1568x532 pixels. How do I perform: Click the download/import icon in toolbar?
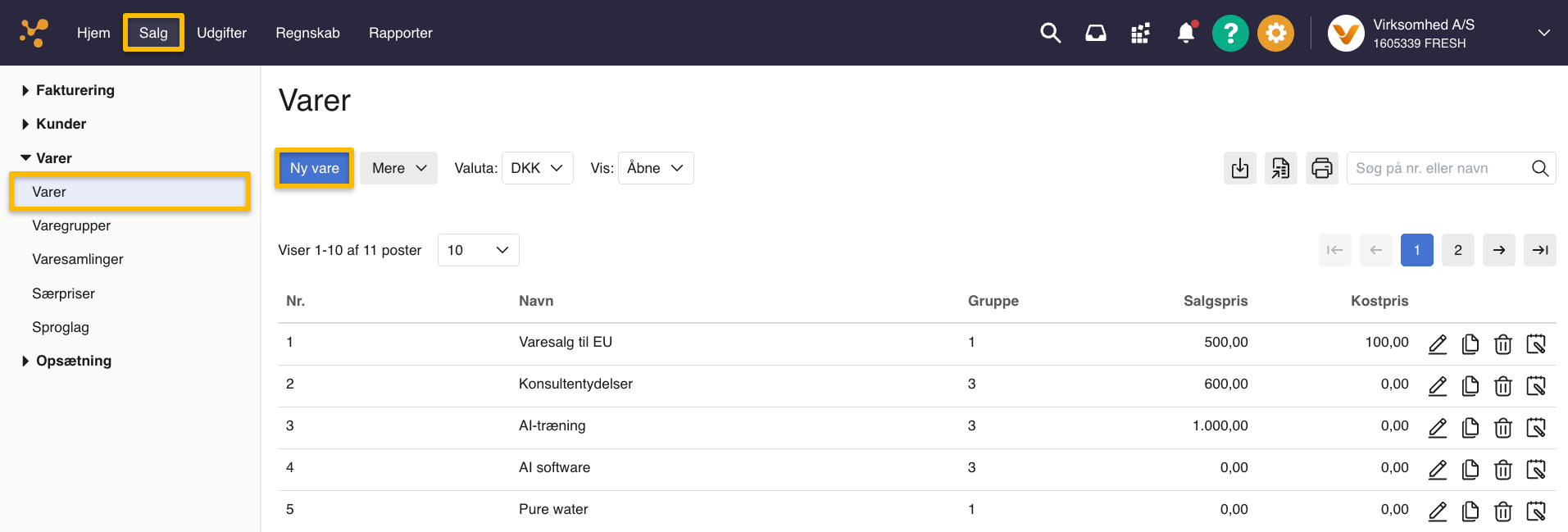(1239, 168)
